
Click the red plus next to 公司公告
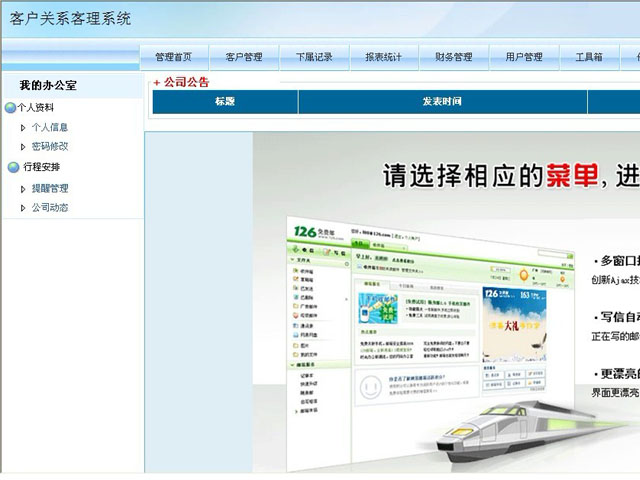tap(156, 83)
